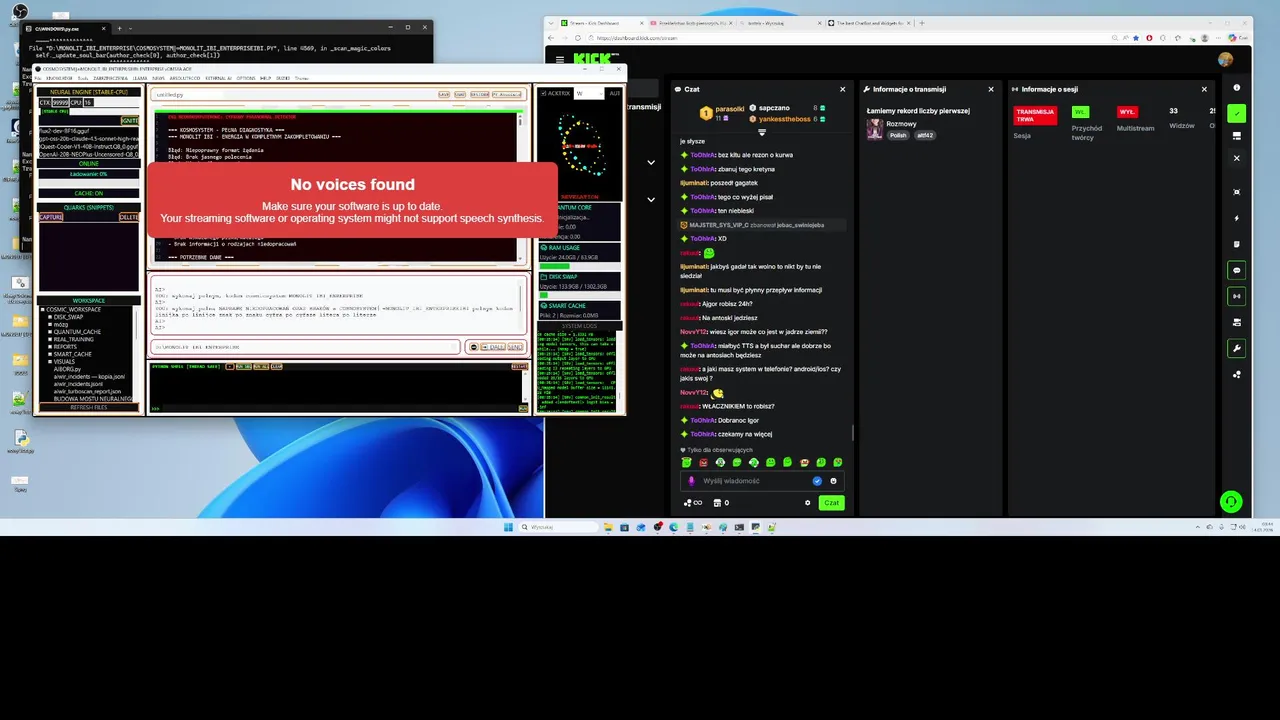This screenshot has height=720, width=1280.
Task: Click the purple microphone icon in chat input
Action: point(690,481)
